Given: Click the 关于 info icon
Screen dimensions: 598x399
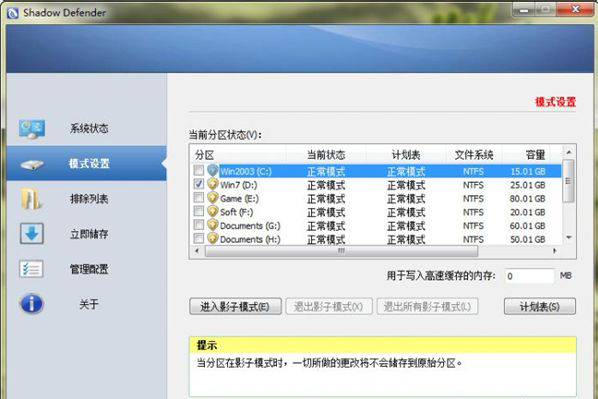Looking at the screenshot, I should click(x=32, y=304).
